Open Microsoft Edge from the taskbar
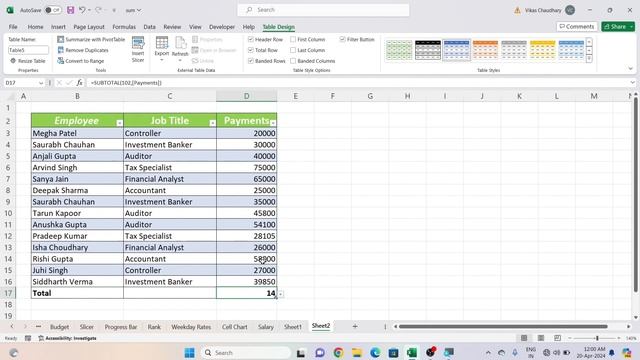The height and width of the screenshot is (360, 640). point(375,353)
